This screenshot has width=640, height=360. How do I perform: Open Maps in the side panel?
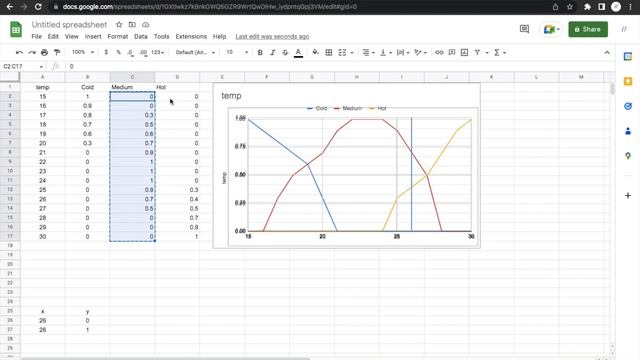tap(628, 156)
